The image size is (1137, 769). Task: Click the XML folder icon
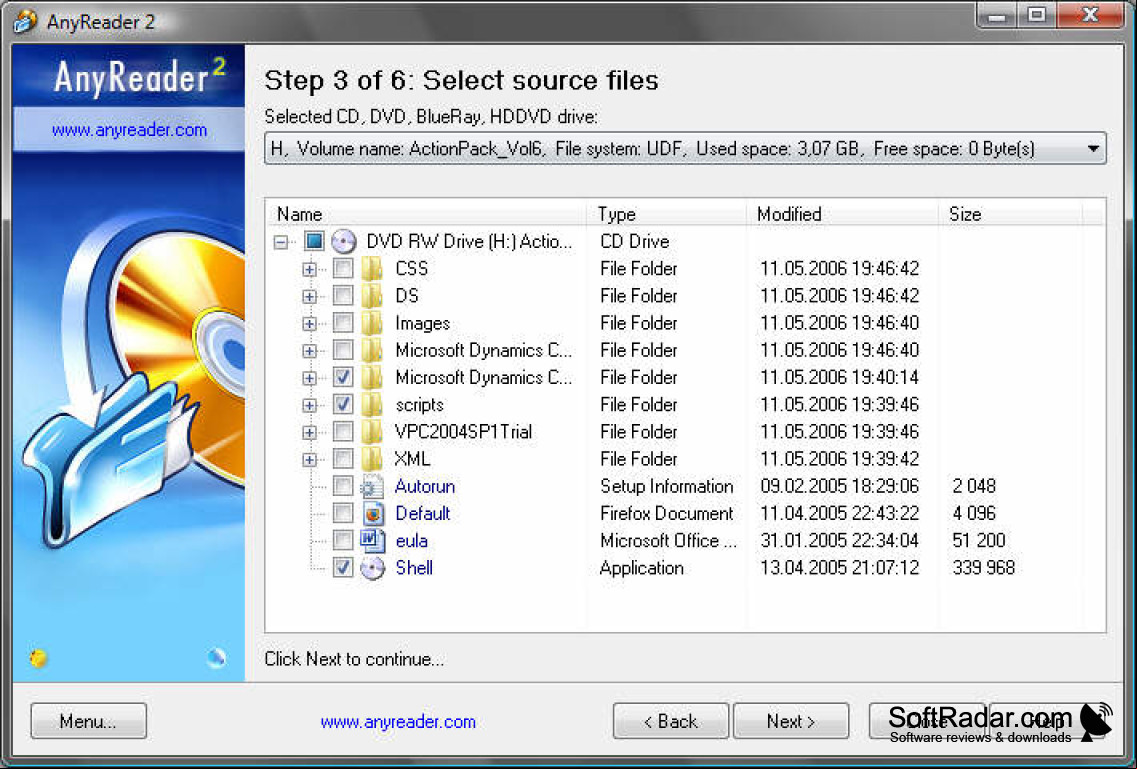[x=373, y=459]
